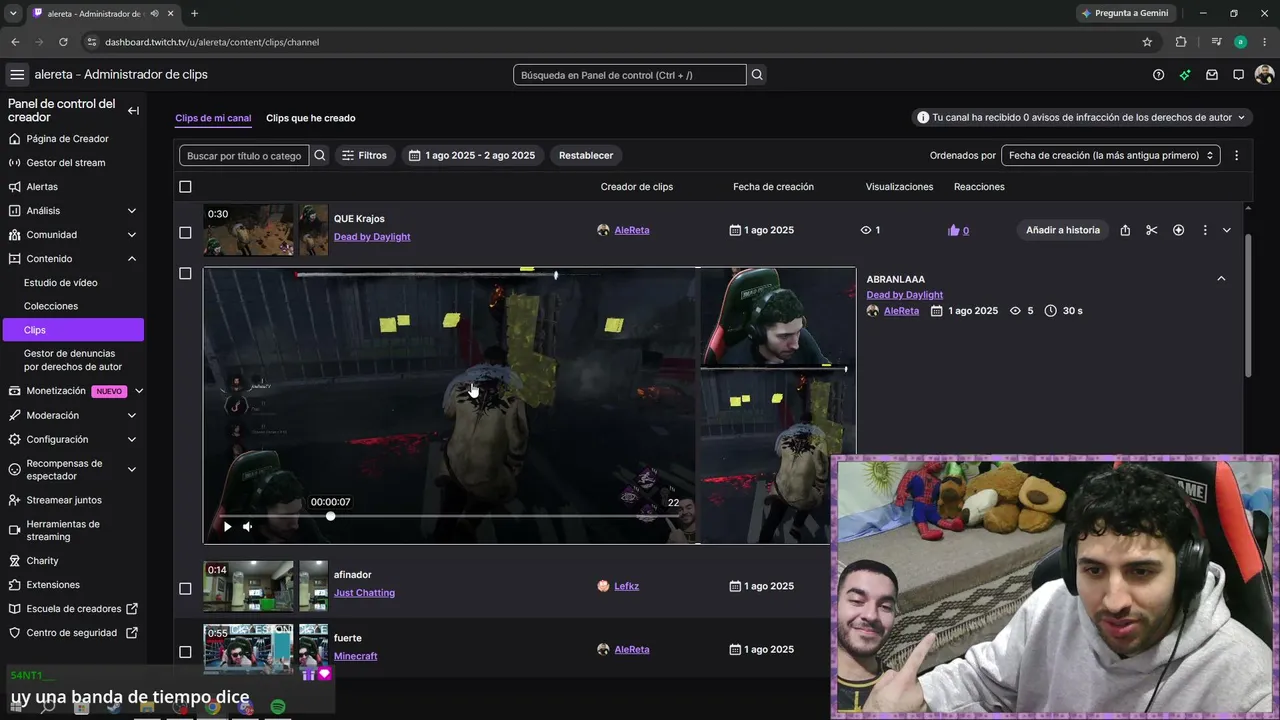Collapse the Contenido sidebar section
The height and width of the screenshot is (720, 1280).
tap(132, 259)
